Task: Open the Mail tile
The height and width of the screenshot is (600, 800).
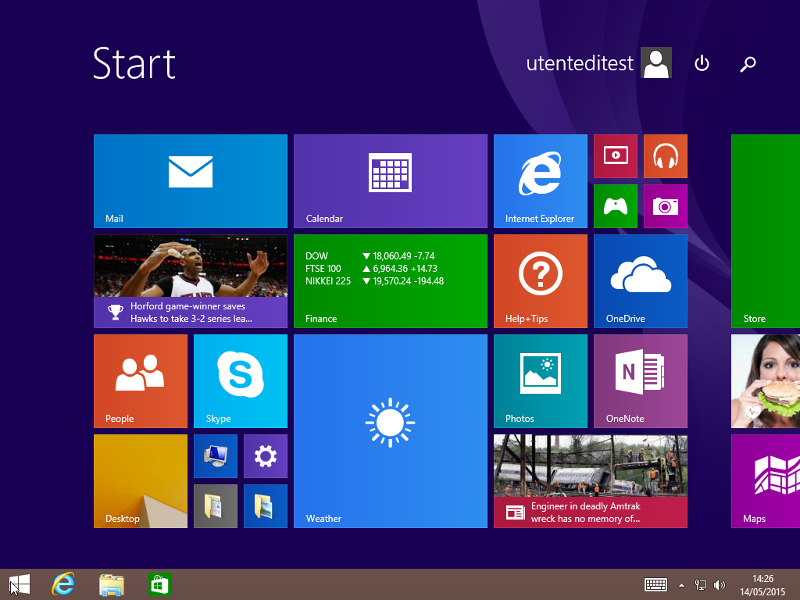Action: click(191, 181)
